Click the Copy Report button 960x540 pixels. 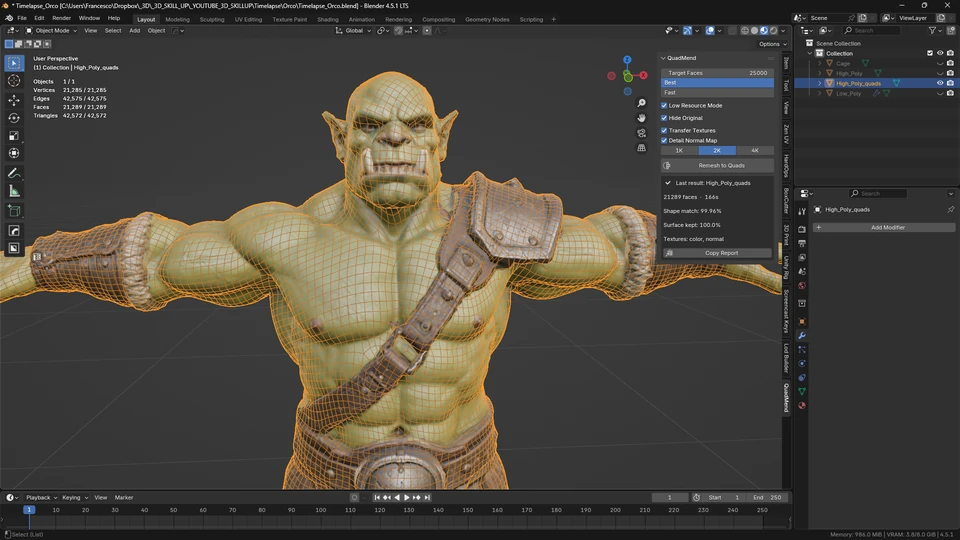coord(717,253)
